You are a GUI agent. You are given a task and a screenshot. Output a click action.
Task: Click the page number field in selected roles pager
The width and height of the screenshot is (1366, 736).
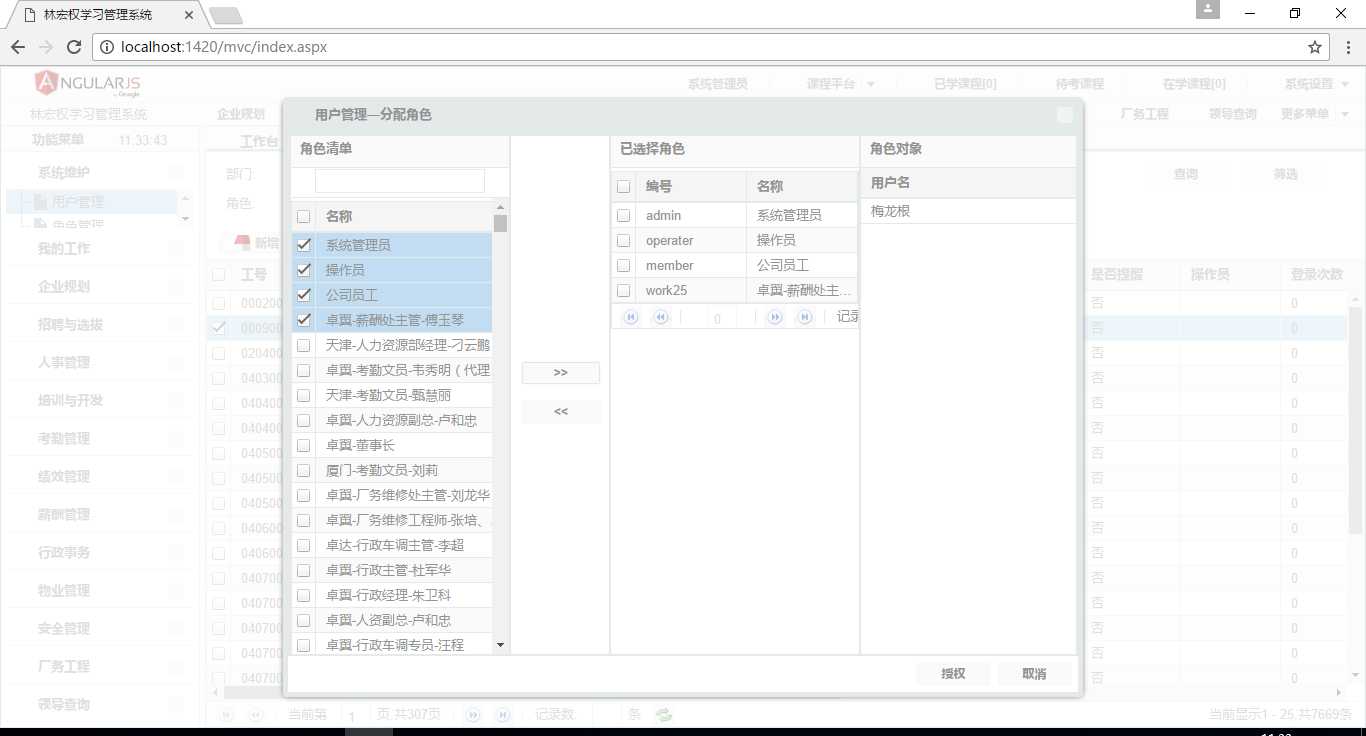coord(717,318)
